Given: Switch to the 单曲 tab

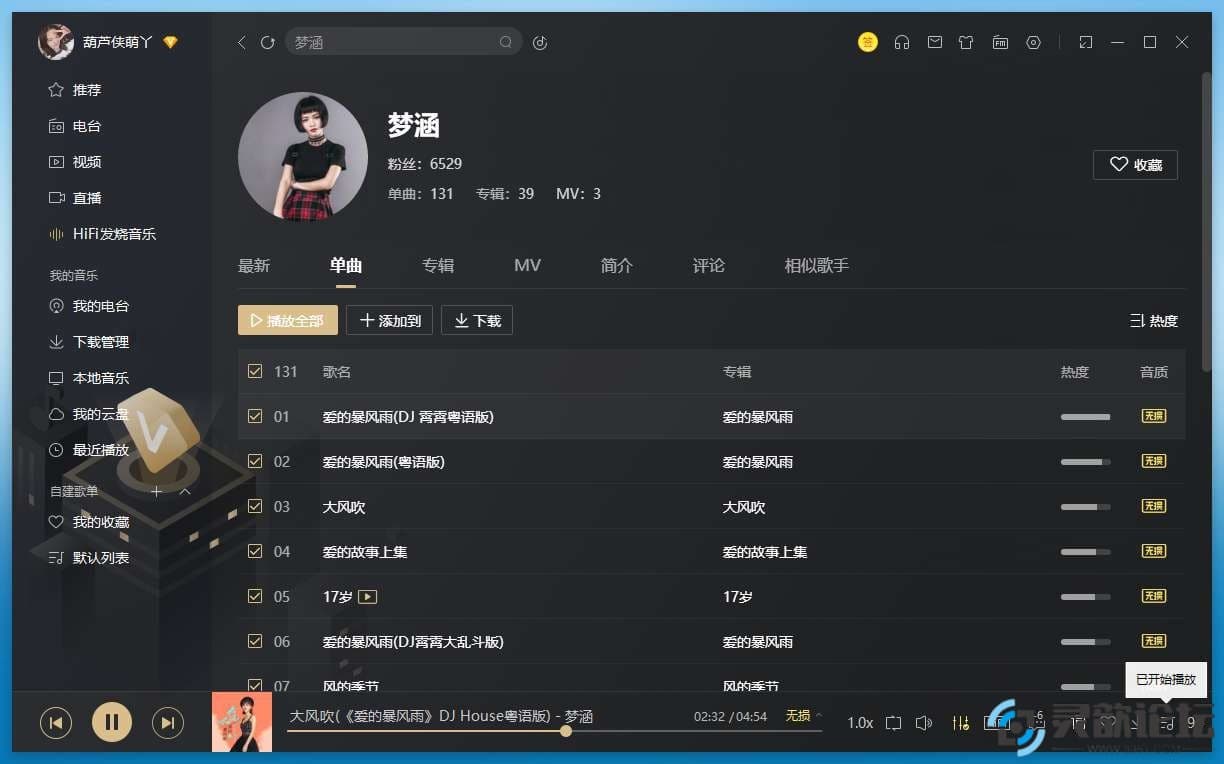Looking at the screenshot, I should point(346,266).
